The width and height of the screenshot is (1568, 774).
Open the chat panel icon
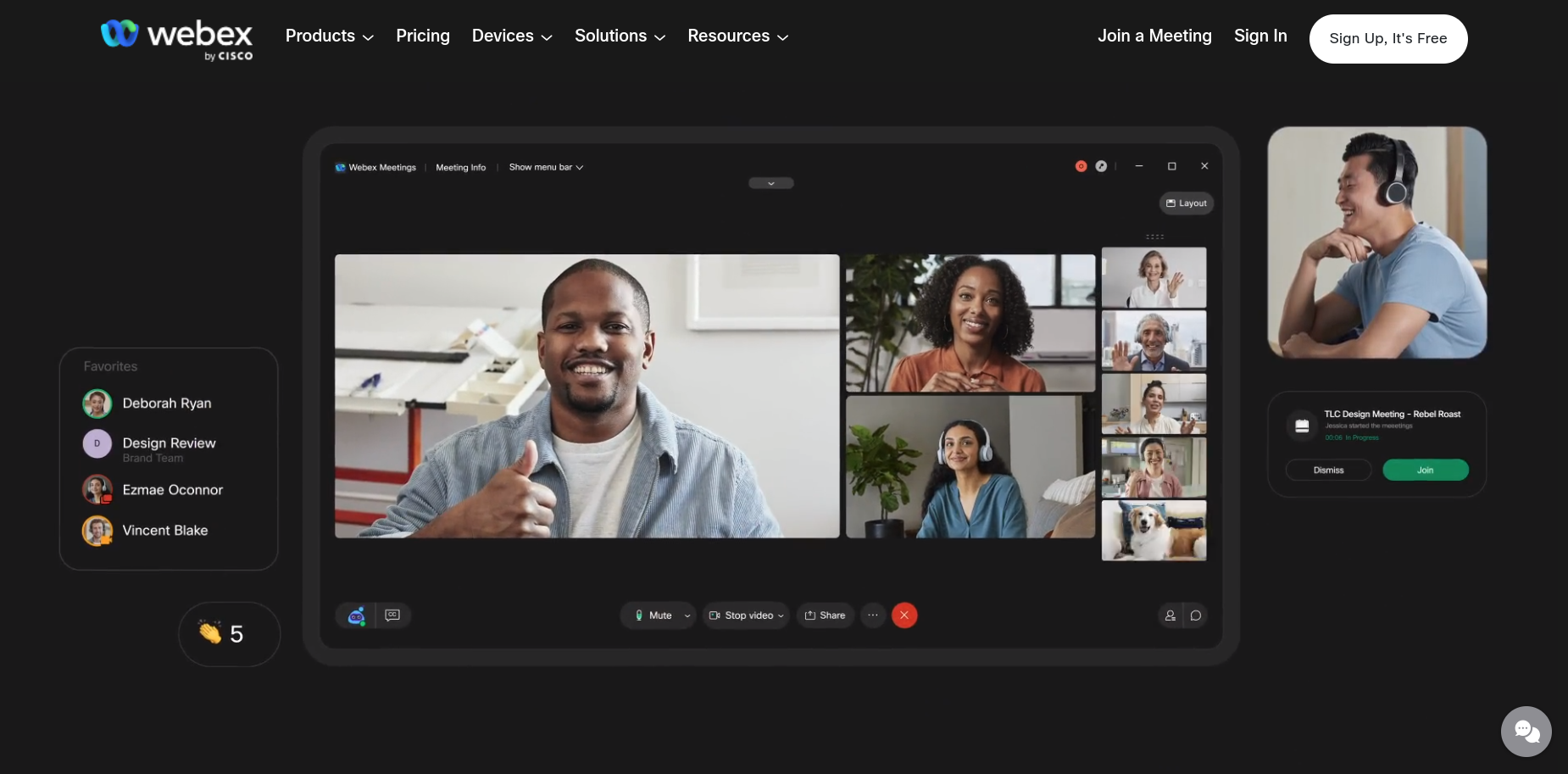[1195, 615]
